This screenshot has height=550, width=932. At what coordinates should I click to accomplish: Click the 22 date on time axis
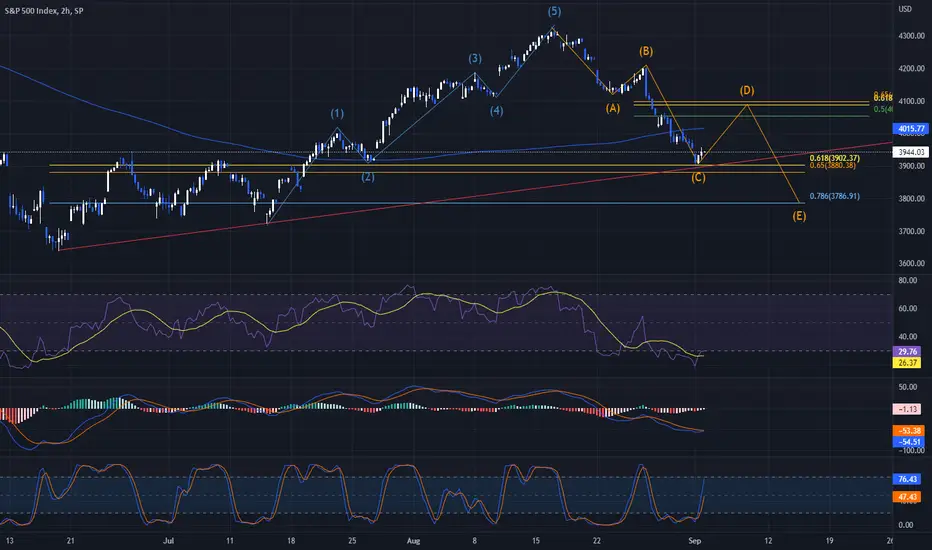(597, 541)
